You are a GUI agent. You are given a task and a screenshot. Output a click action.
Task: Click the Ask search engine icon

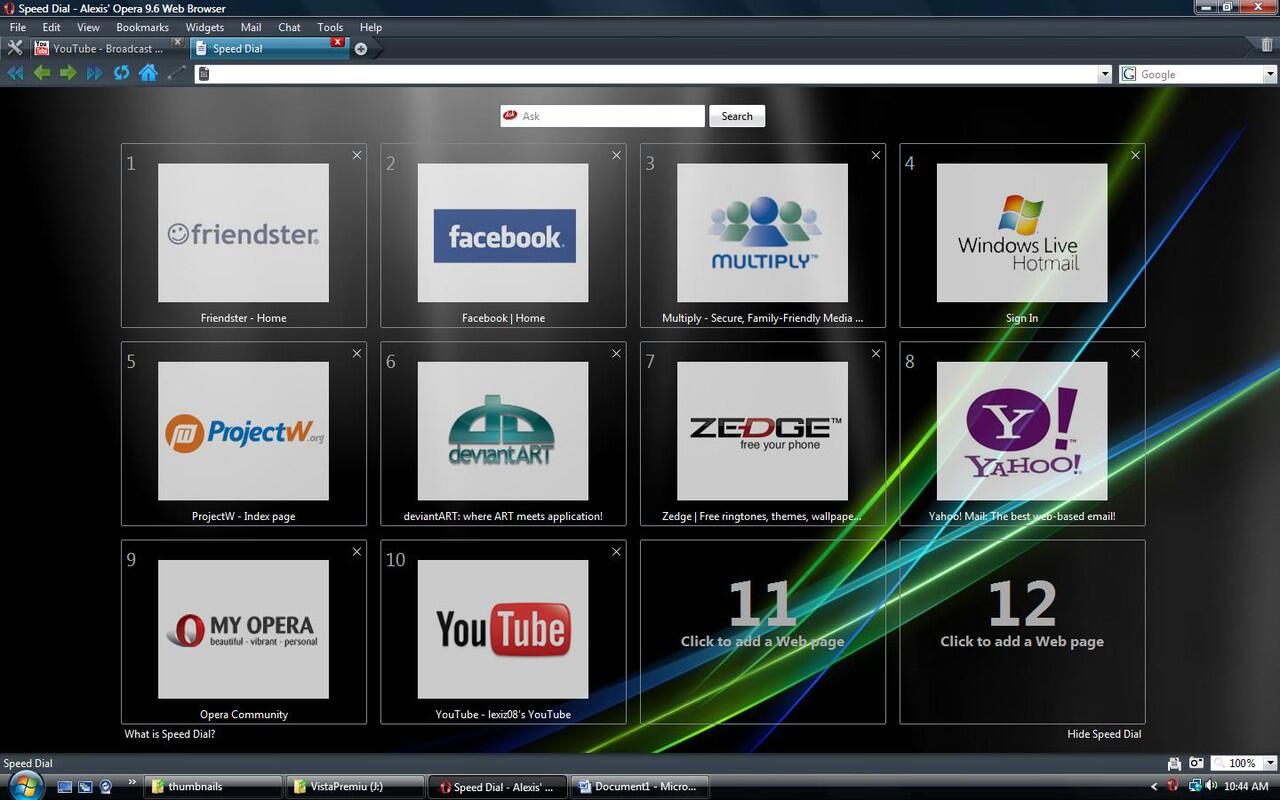pos(510,116)
